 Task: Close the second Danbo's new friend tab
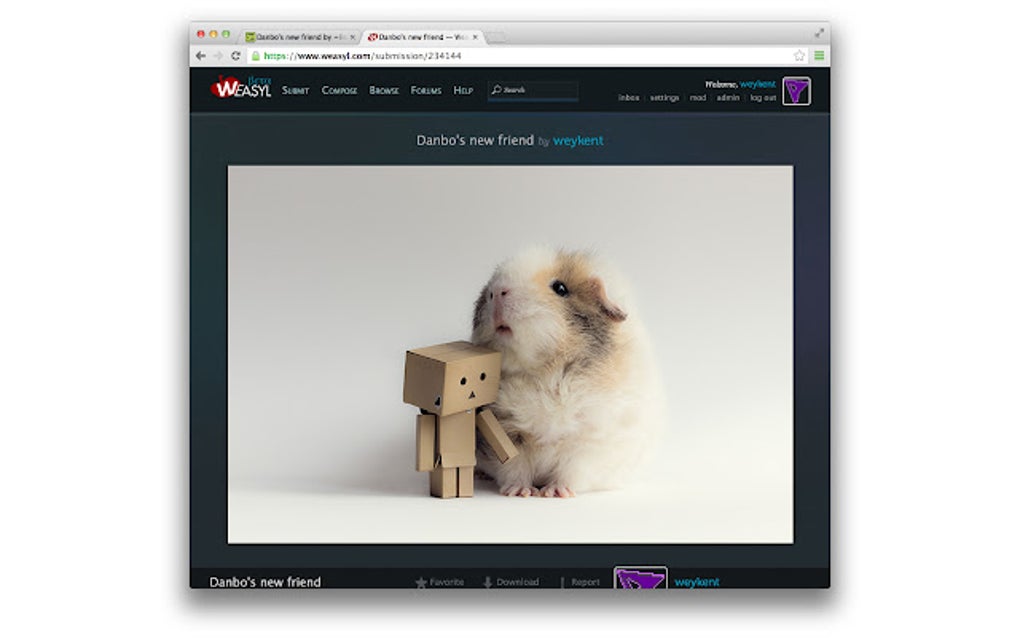click(x=475, y=37)
